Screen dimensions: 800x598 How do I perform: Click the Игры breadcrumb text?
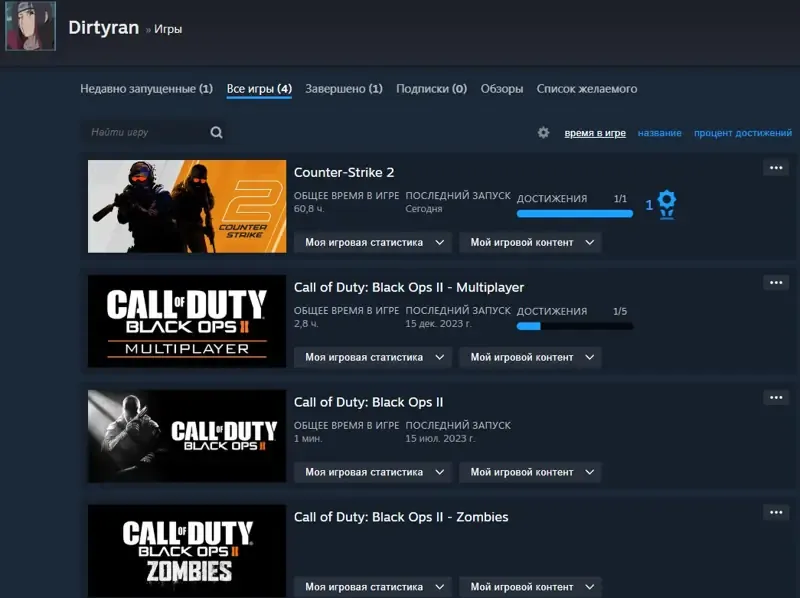click(168, 30)
